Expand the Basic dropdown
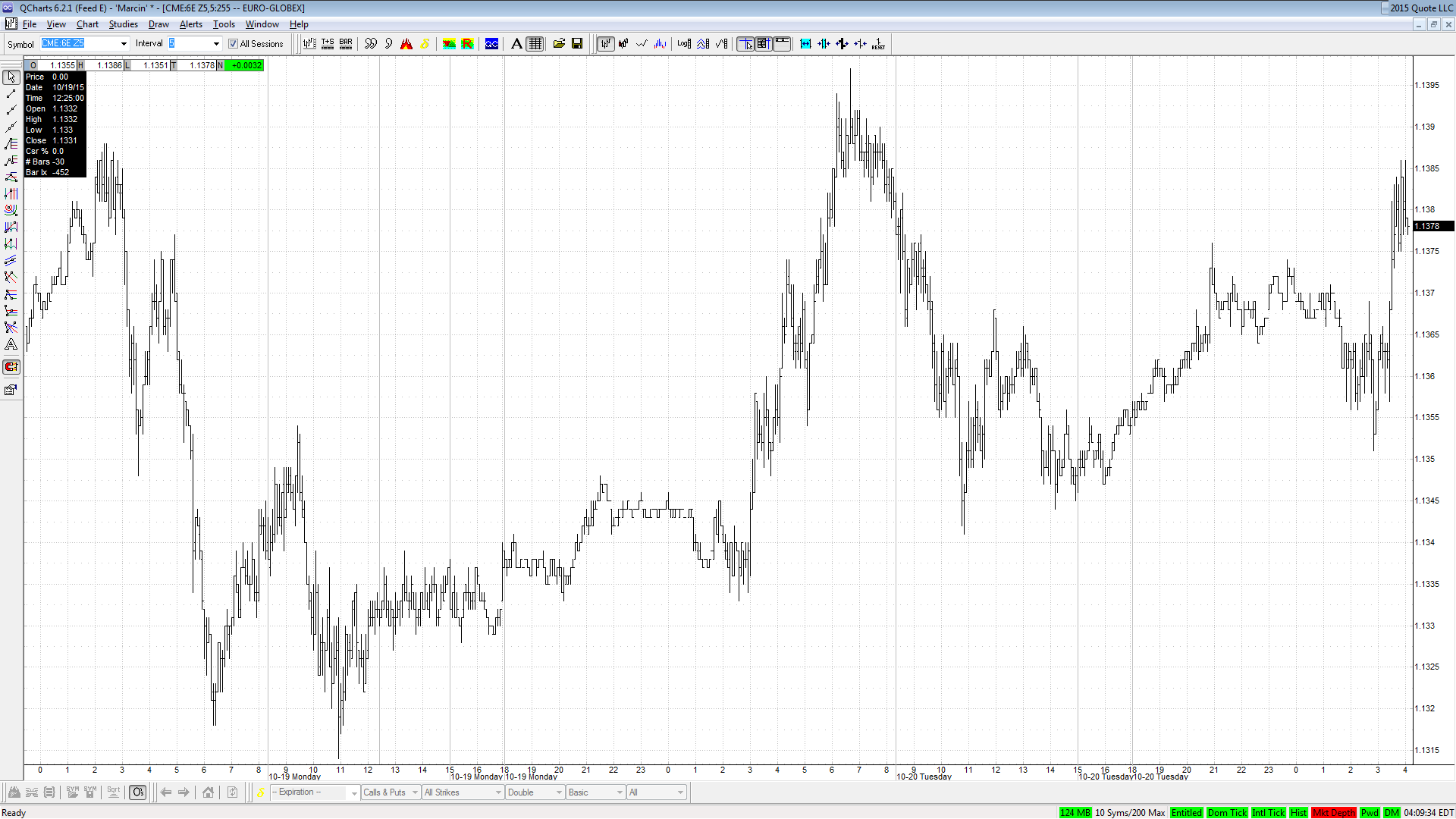The image size is (1456, 819). 620,793
